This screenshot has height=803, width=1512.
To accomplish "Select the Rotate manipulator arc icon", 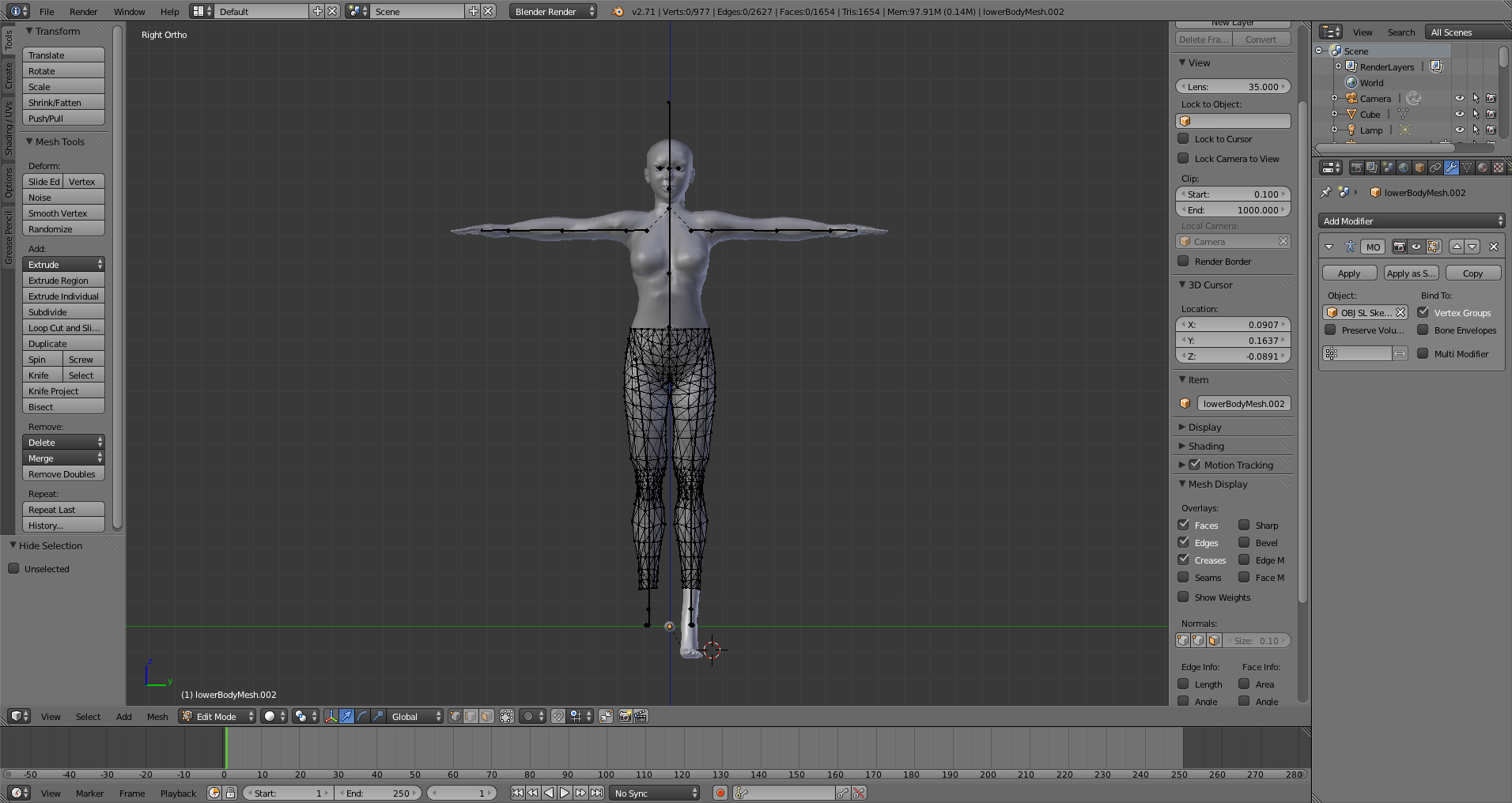I will (x=362, y=716).
